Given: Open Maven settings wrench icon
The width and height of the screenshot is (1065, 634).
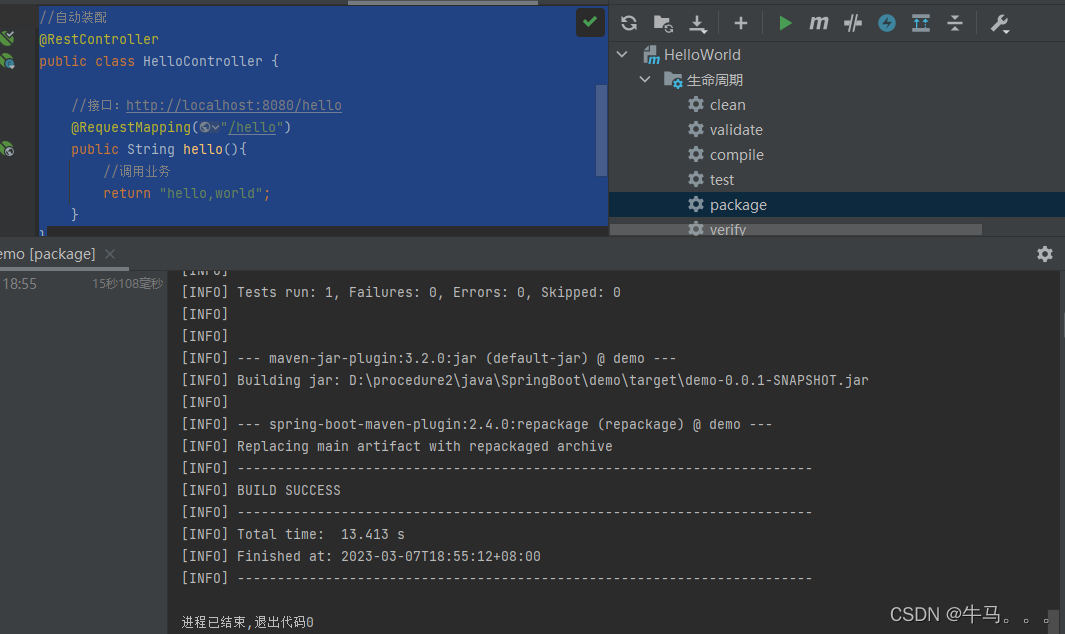Looking at the screenshot, I should [x=1000, y=24].
